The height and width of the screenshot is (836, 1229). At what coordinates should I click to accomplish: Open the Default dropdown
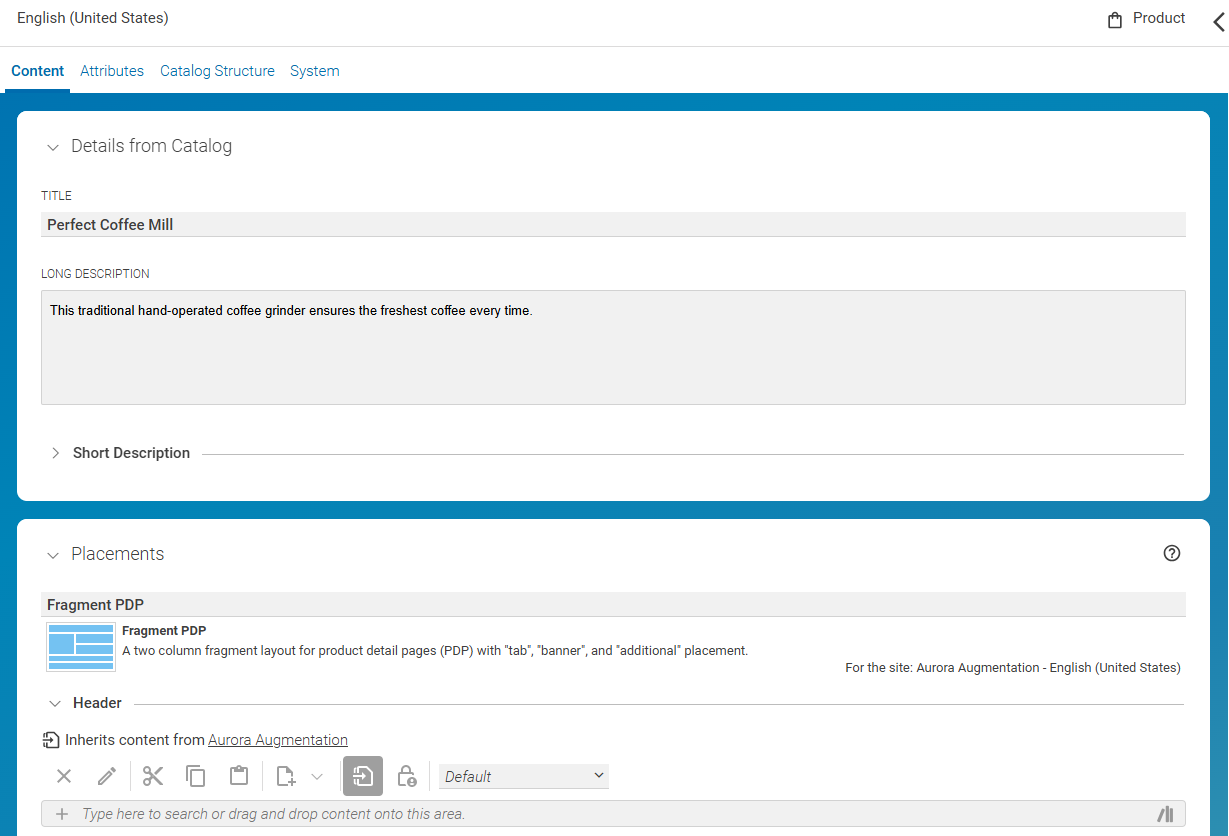click(524, 776)
